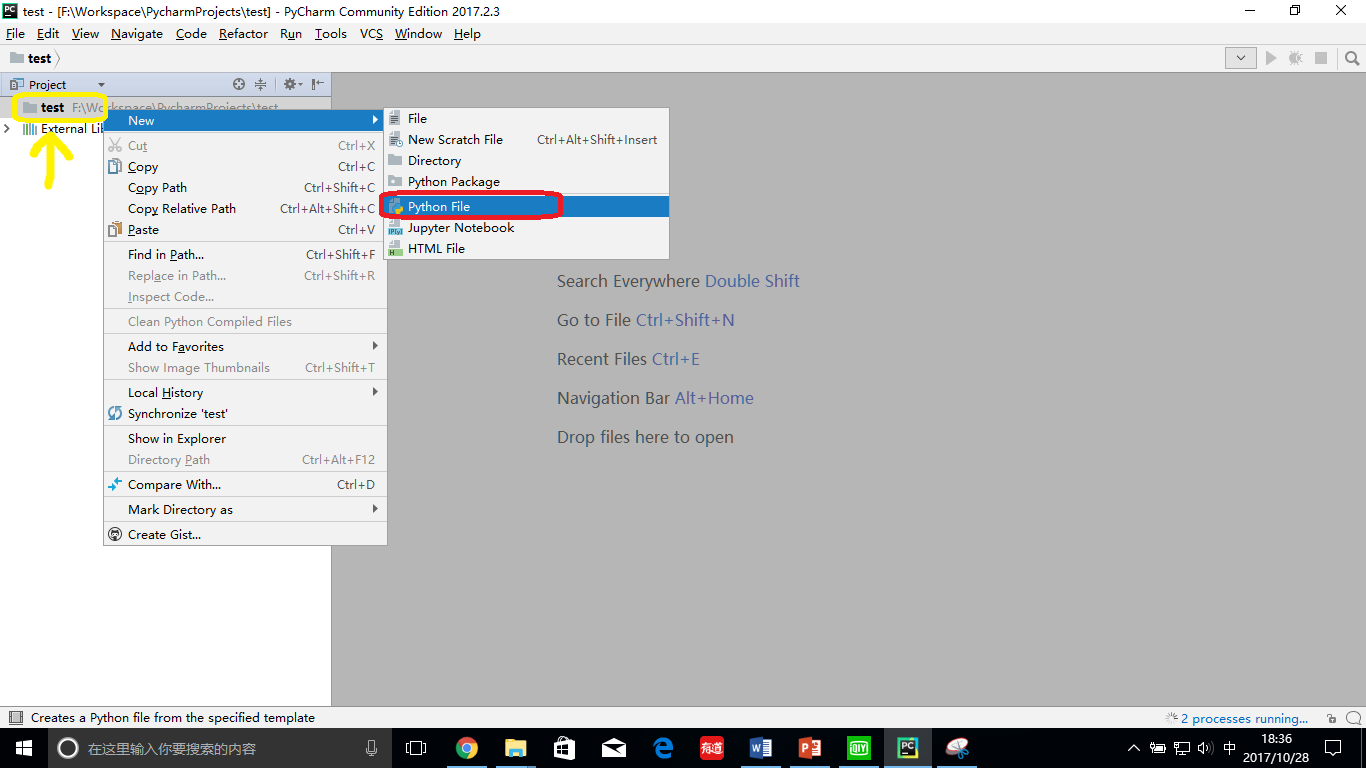The height and width of the screenshot is (768, 1366).
Task: Open the run configuration dropdown
Action: (1241, 58)
